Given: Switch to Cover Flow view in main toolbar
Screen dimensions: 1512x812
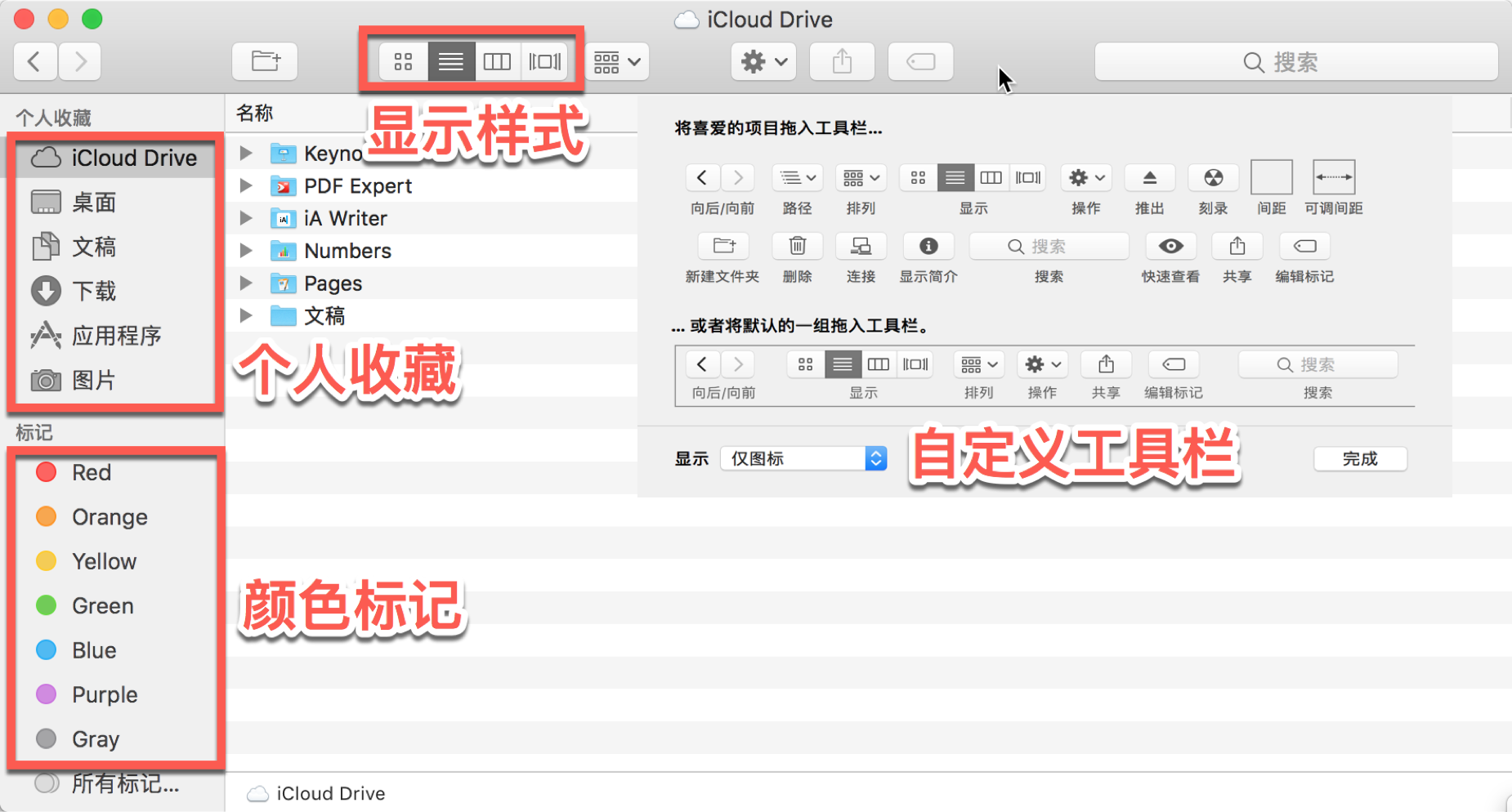Looking at the screenshot, I should click(x=544, y=61).
